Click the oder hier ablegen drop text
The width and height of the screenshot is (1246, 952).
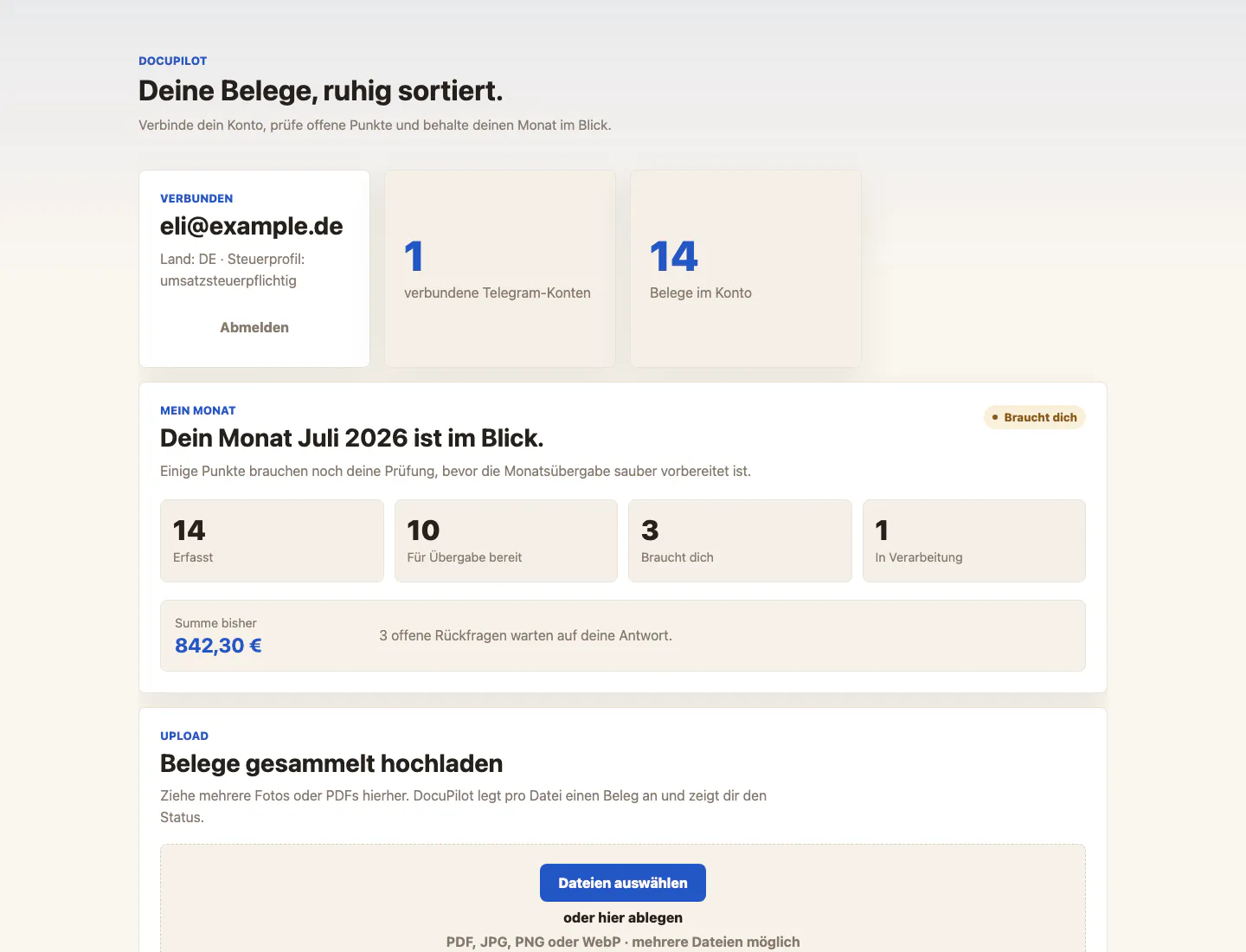623,917
